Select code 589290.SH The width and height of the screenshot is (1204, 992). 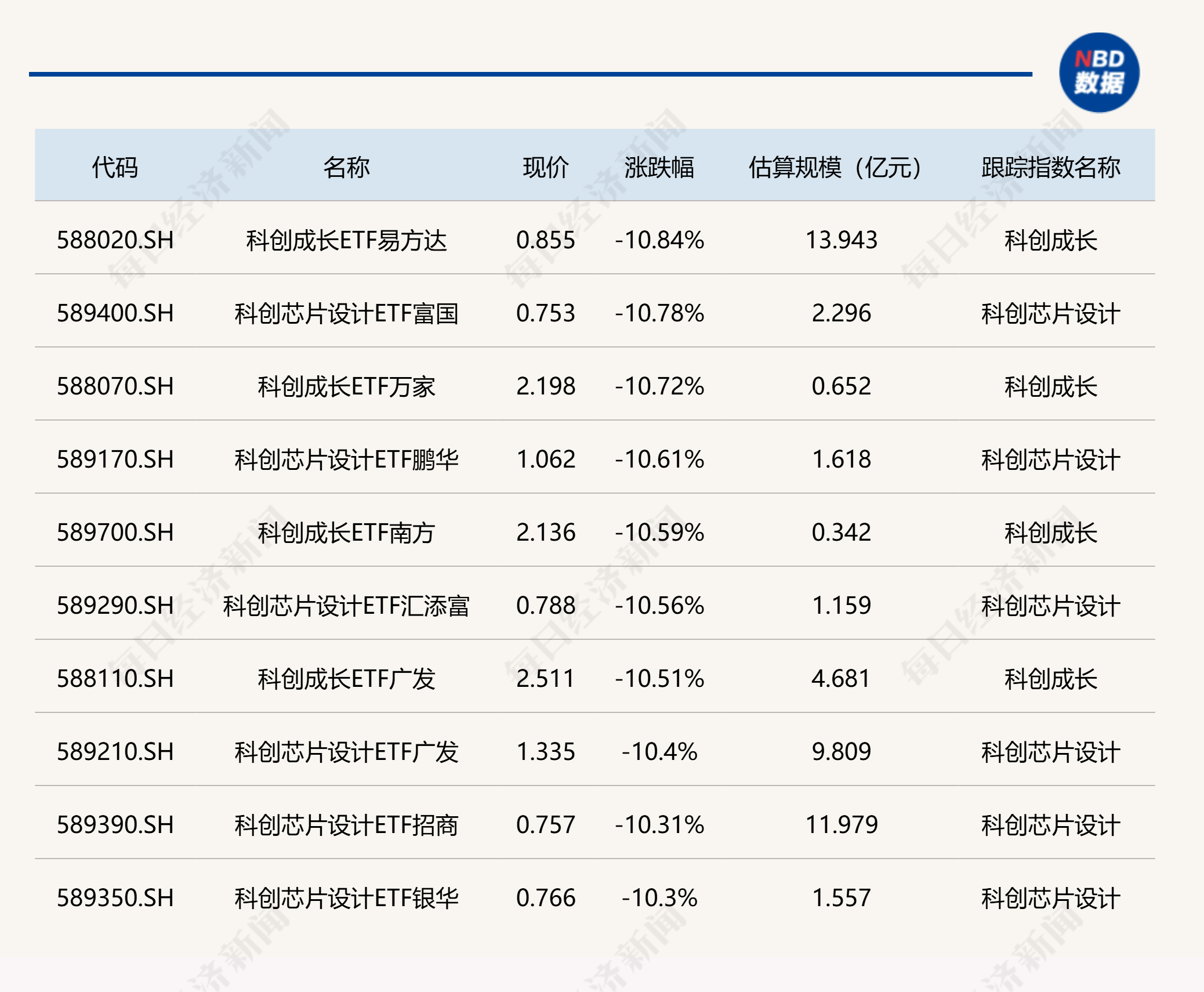(x=115, y=606)
